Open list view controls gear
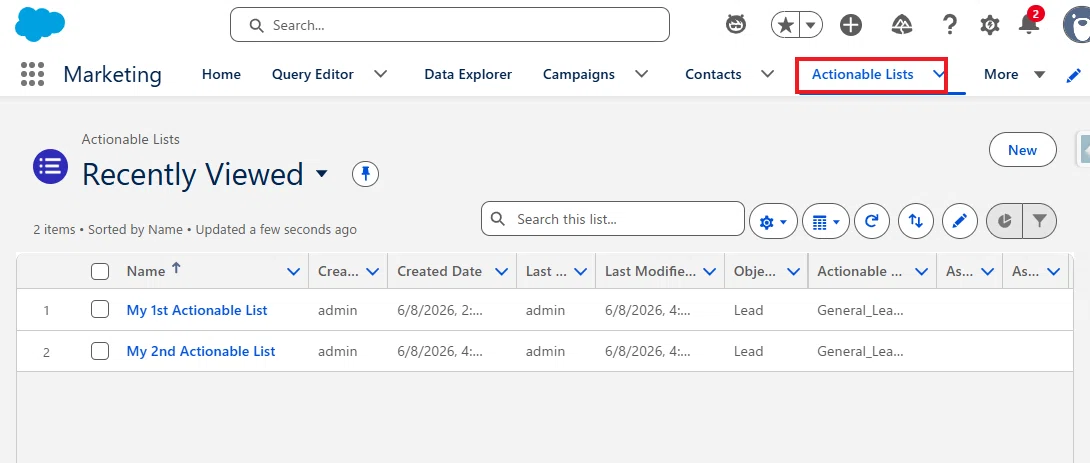 (x=773, y=222)
